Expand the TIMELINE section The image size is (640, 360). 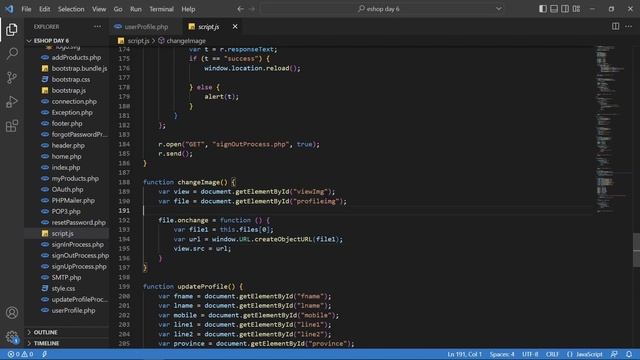point(47,343)
